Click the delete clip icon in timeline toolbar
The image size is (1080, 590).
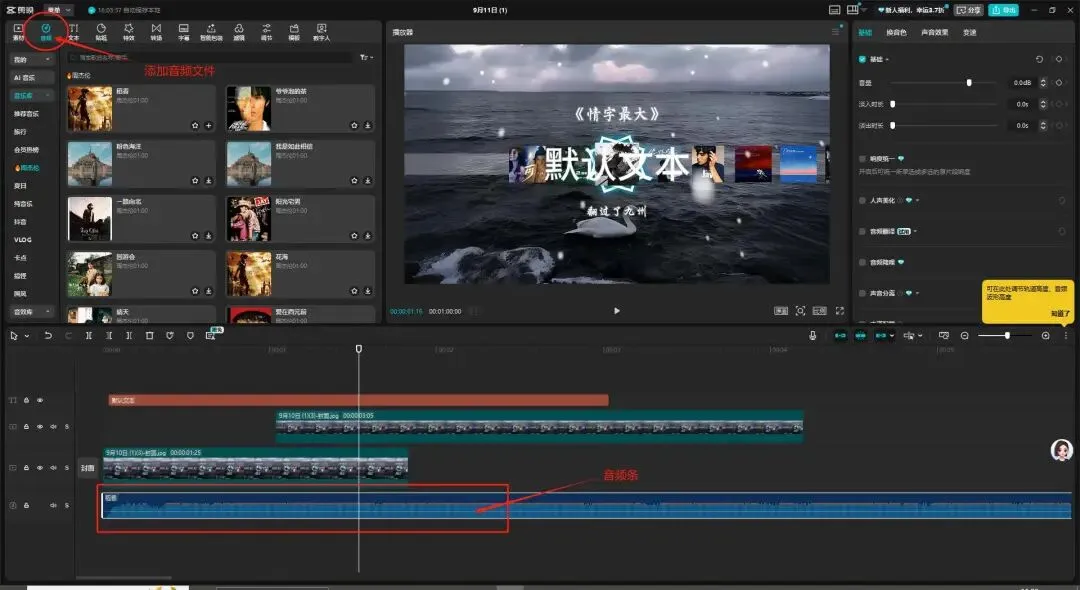point(149,336)
